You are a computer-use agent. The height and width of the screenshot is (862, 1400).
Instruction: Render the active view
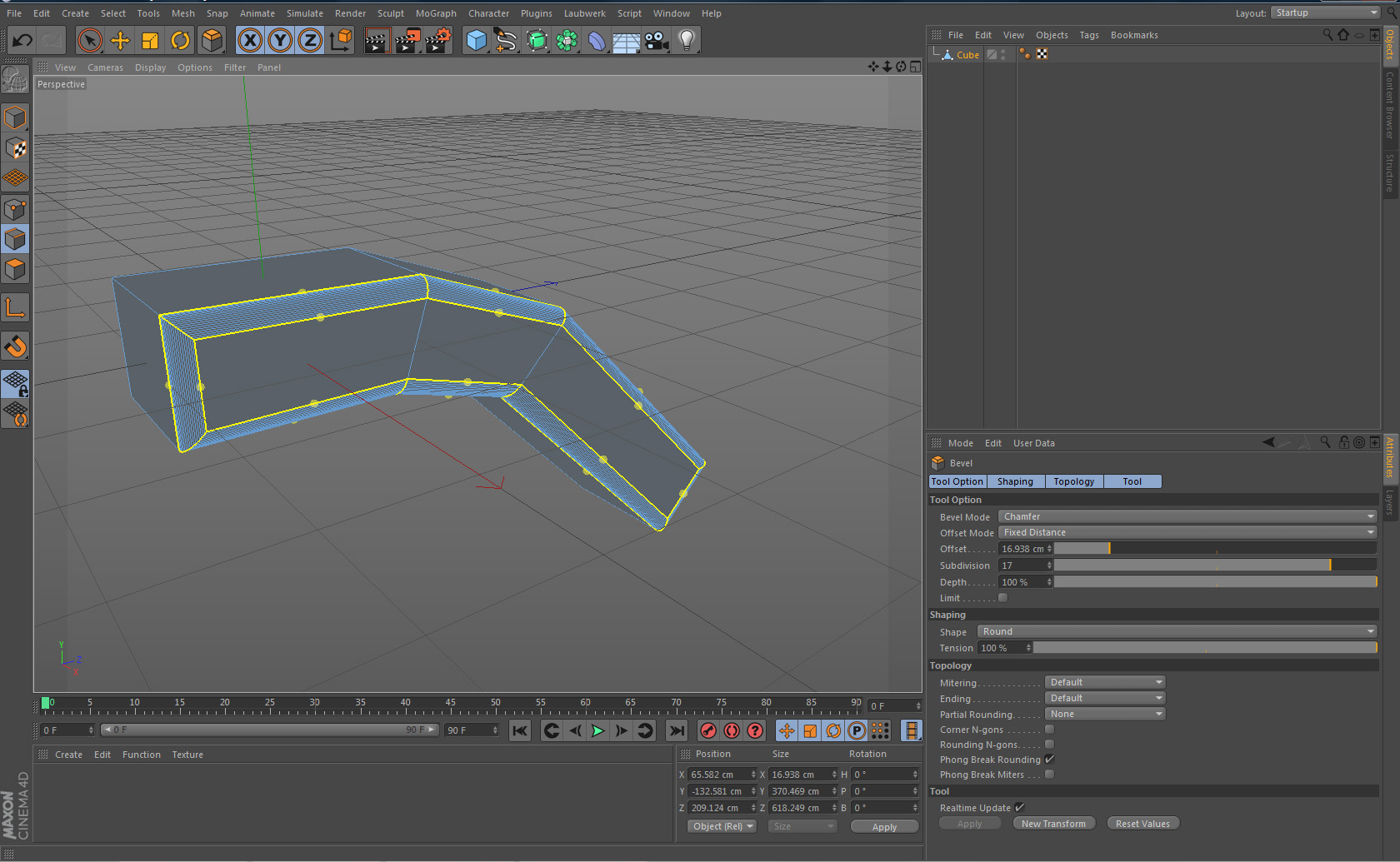click(x=377, y=40)
